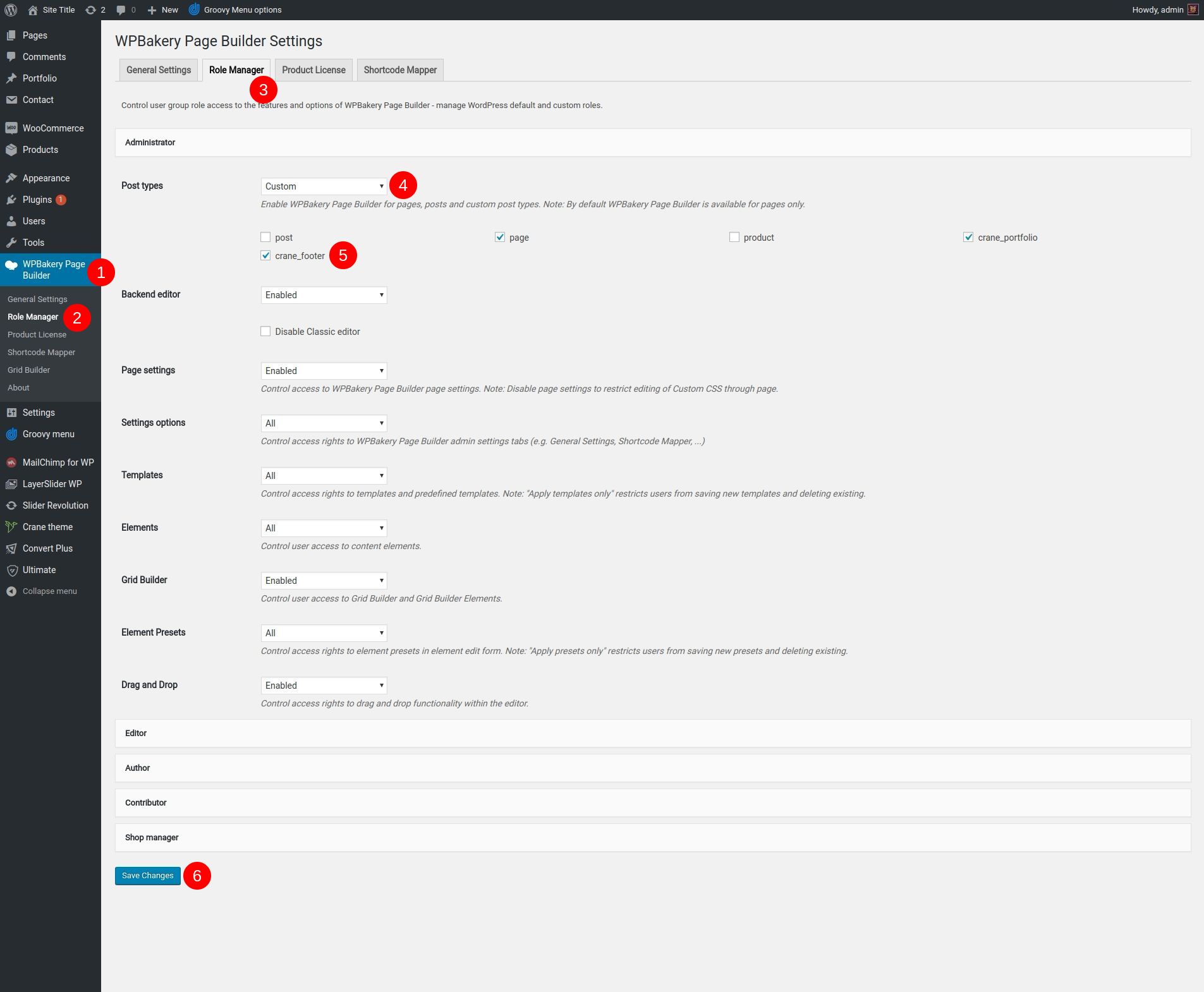
Task: Open Product License sidebar submenu link
Action: pyautogui.click(x=37, y=335)
